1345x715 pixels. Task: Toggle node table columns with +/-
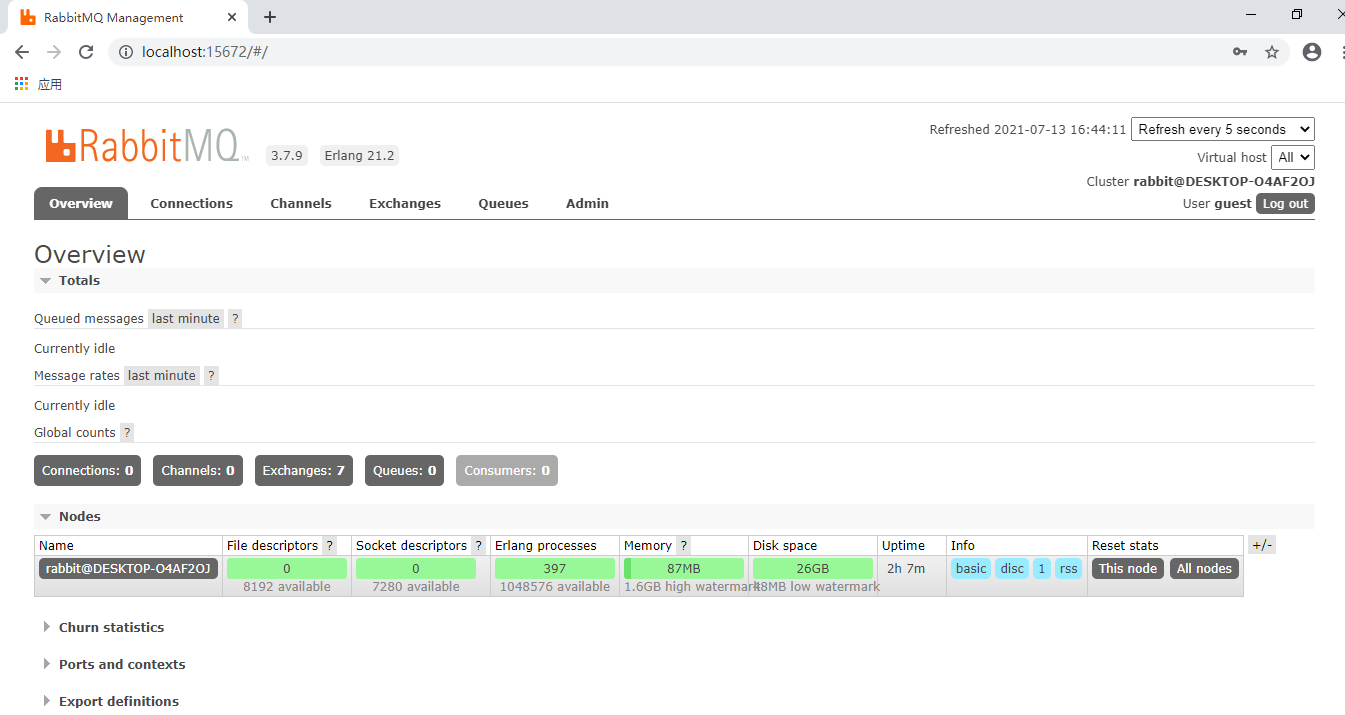[x=1262, y=545]
